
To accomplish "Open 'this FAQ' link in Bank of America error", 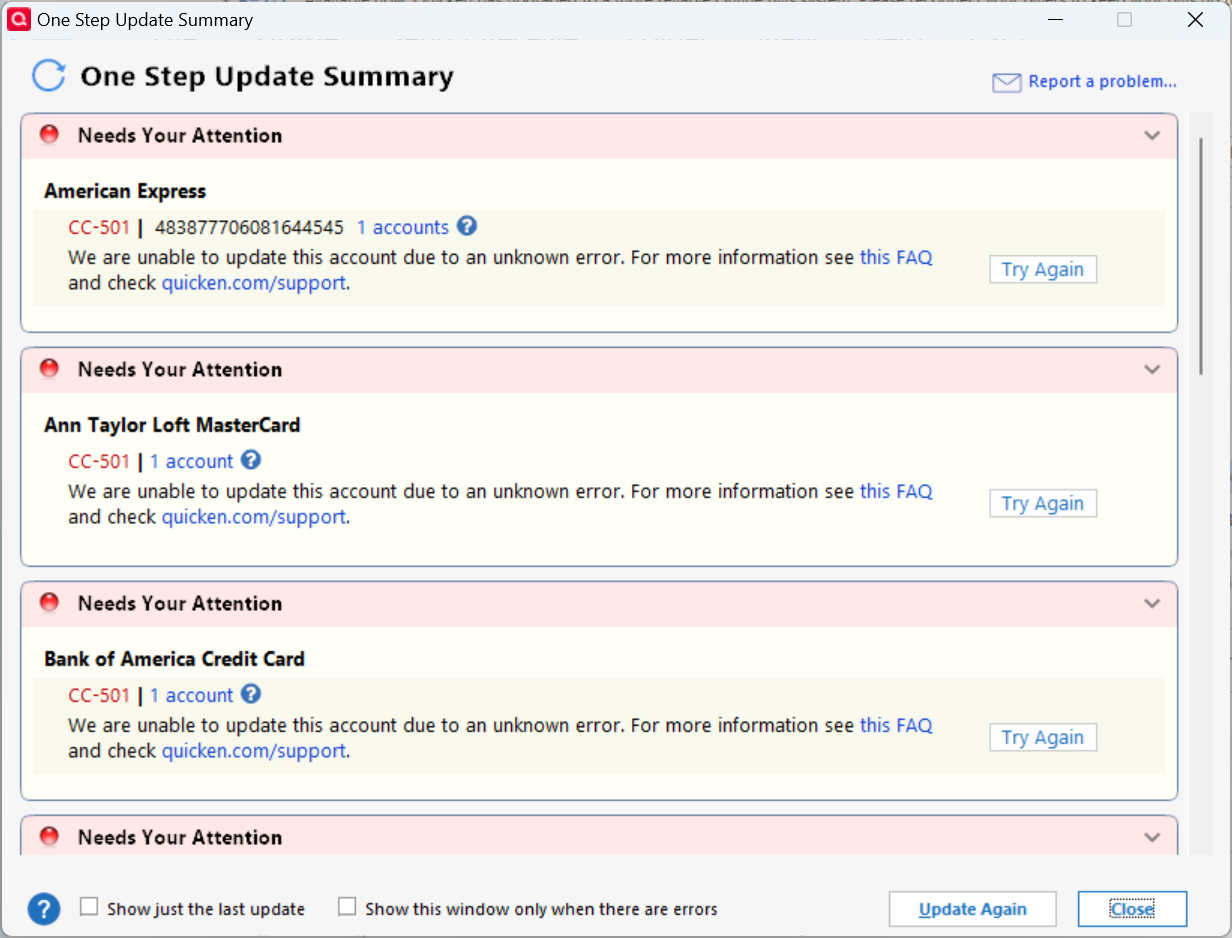I will (896, 726).
